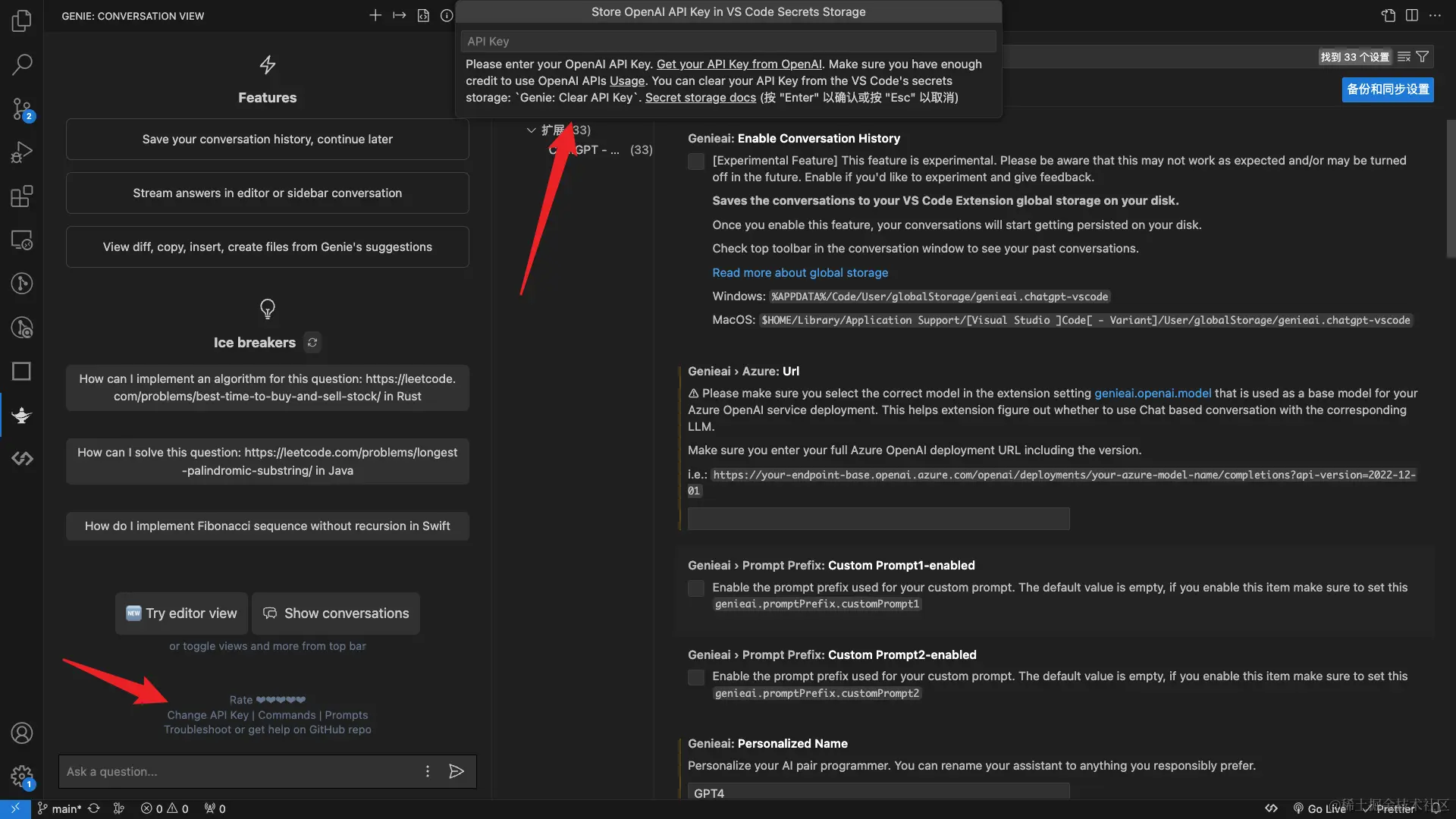Image resolution: width=1456 pixels, height=819 pixels.
Task: Select the Genie lamp icon in activity bar
Action: pos(22,415)
